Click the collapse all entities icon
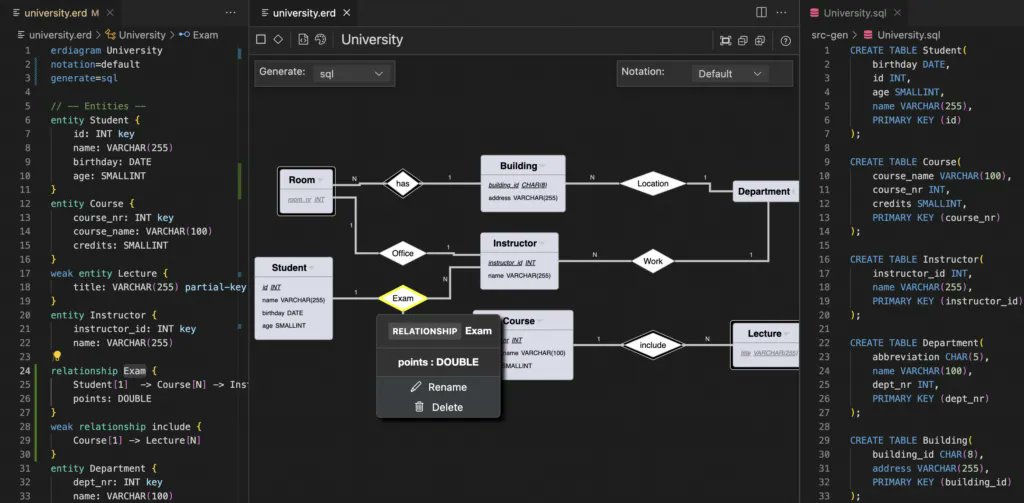1024x503 pixels. [743, 41]
